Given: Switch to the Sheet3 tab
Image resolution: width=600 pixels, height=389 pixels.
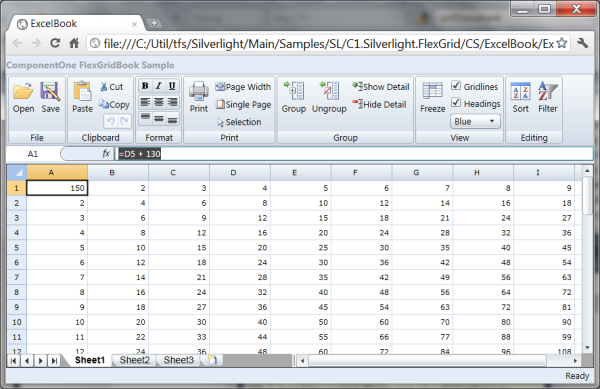Looking at the screenshot, I should 179,360.
